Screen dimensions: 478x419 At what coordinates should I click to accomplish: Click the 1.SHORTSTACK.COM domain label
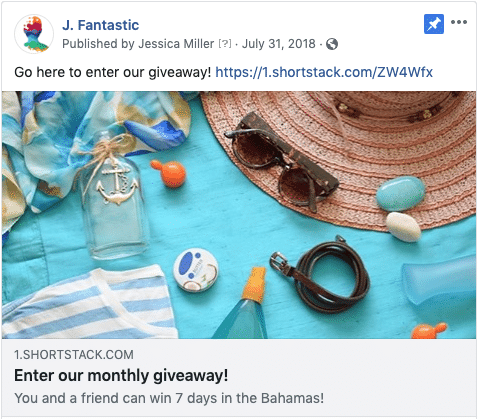[x=74, y=355]
